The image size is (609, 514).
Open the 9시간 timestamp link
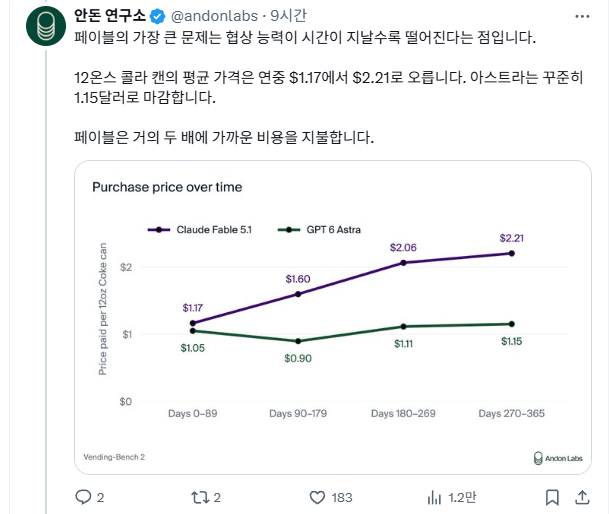pyautogui.click(x=288, y=16)
